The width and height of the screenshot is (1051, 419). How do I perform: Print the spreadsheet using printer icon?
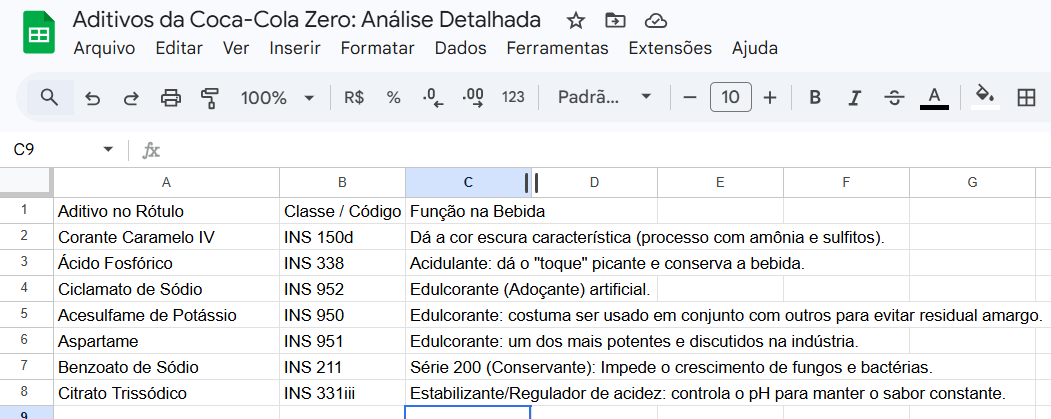click(x=171, y=97)
